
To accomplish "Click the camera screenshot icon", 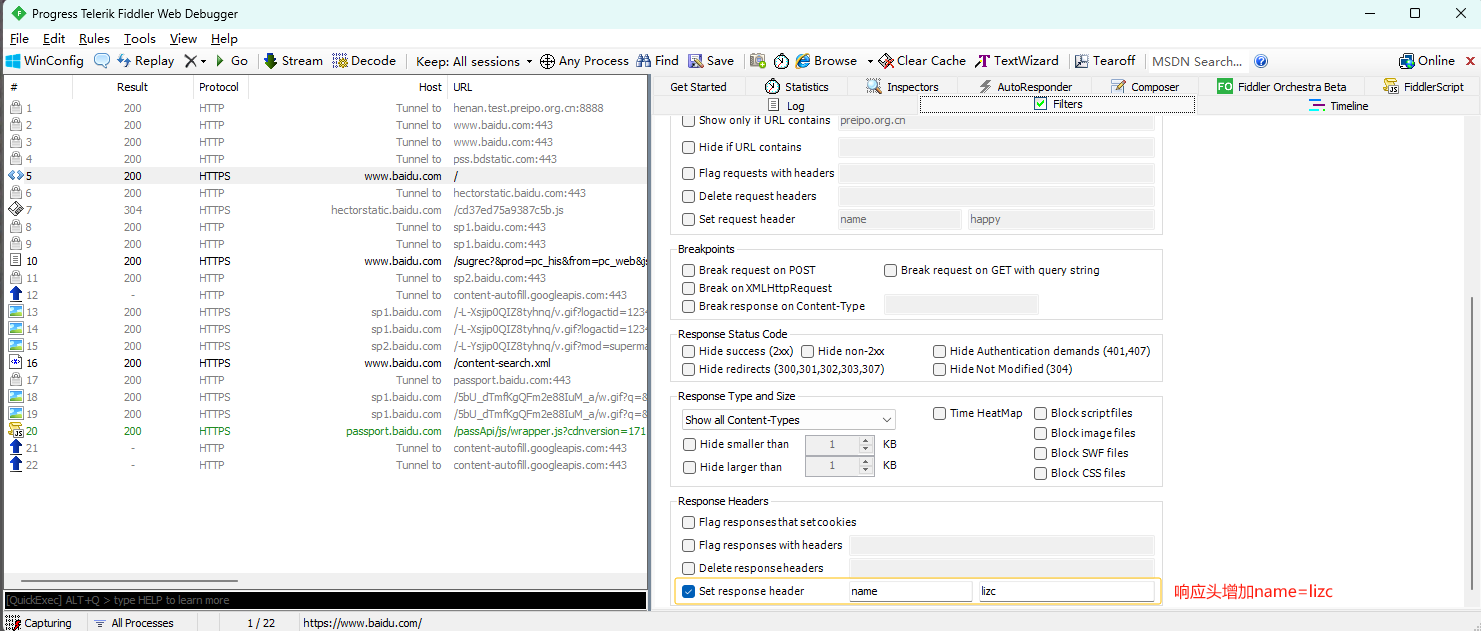I will (x=758, y=61).
